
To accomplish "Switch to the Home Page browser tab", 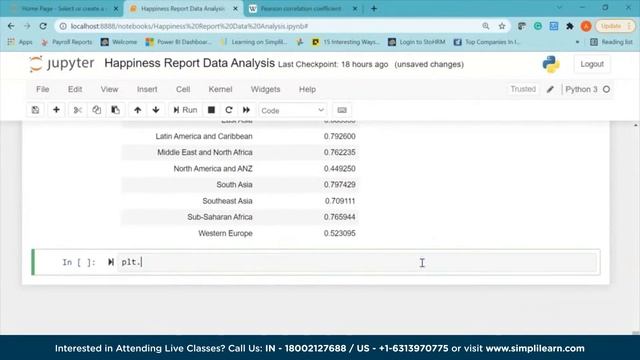I will pos(64,9).
